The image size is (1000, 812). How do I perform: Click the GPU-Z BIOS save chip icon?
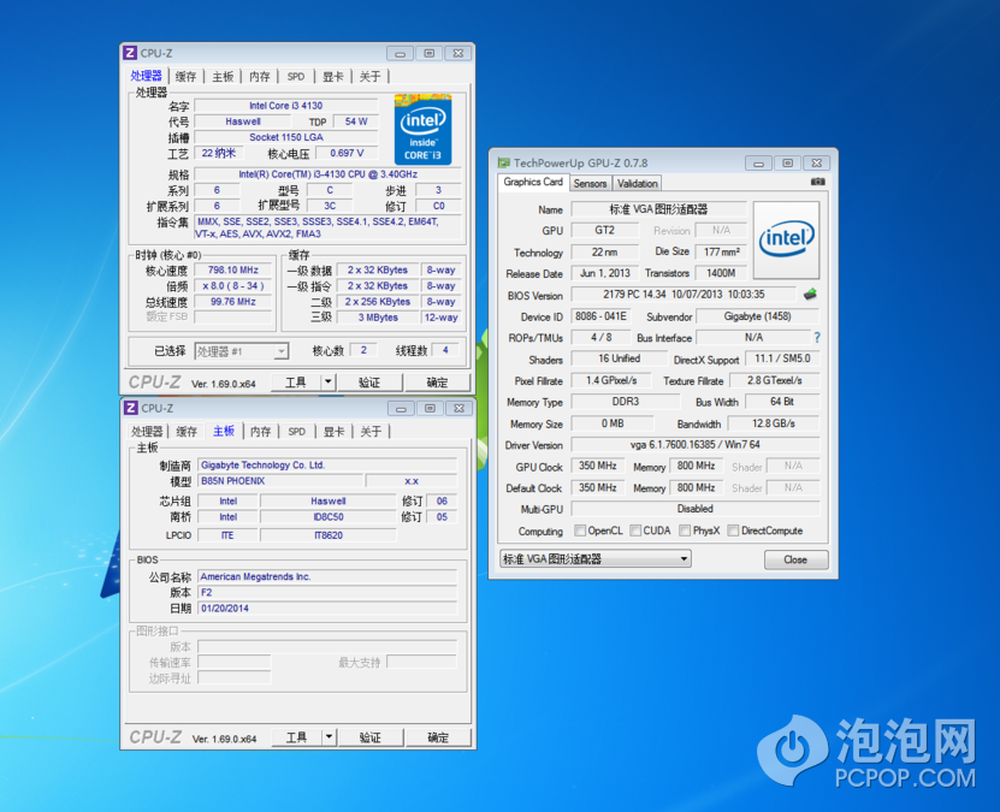coord(810,294)
